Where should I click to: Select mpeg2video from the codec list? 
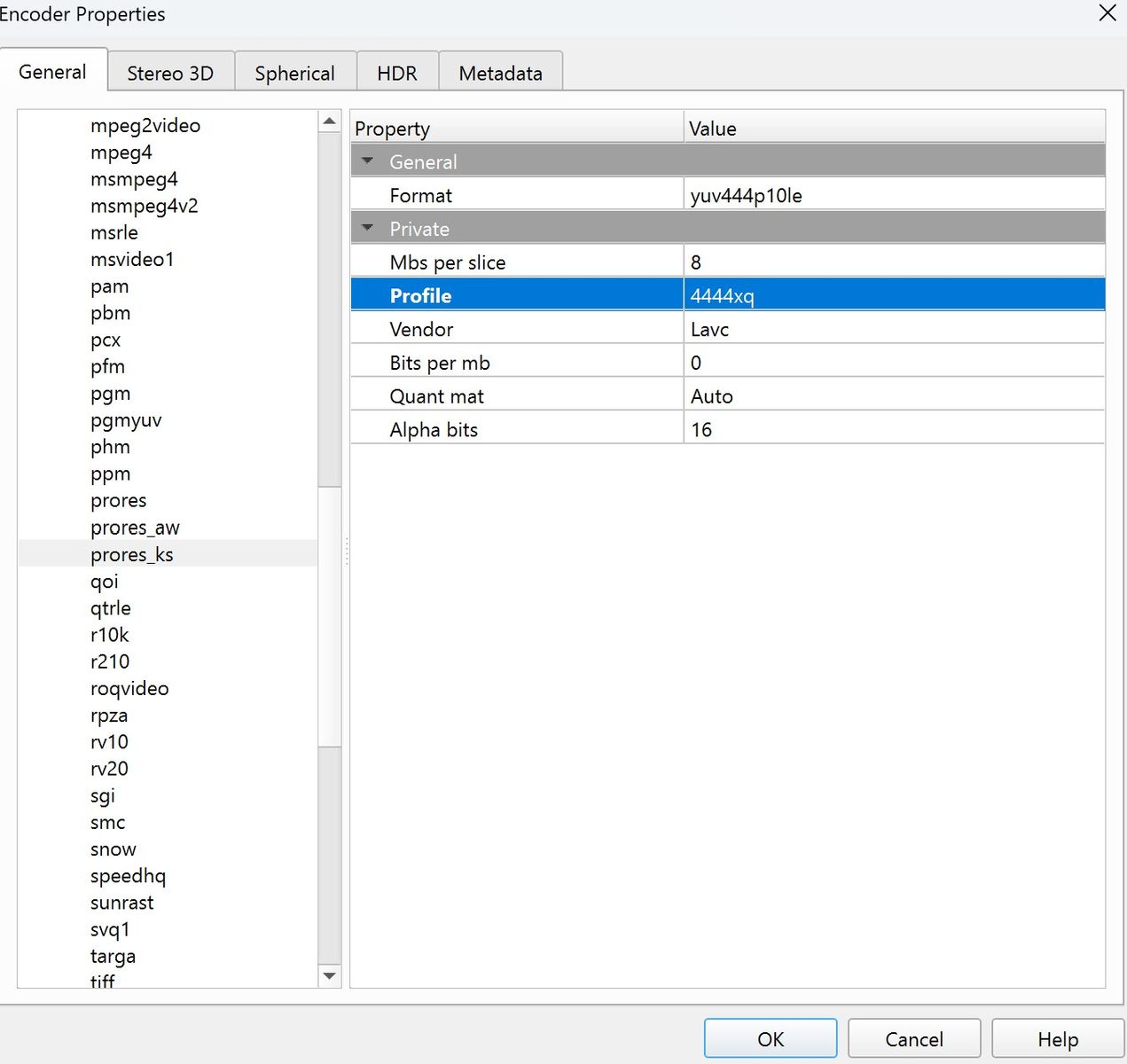[x=145, y=126]
